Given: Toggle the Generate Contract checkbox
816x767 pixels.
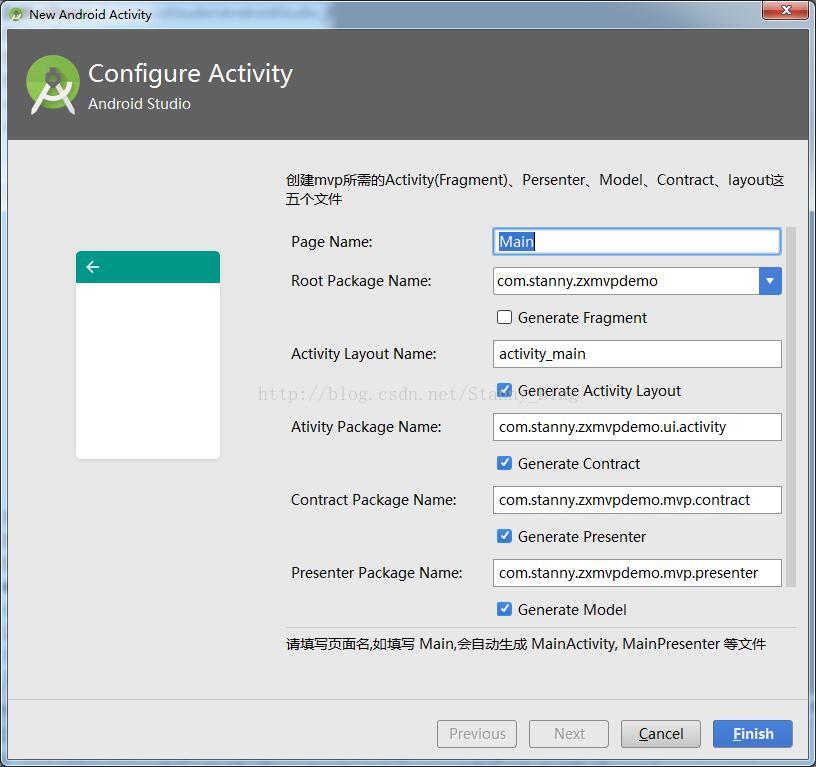Looking at the screenshot, I should tap(504, 463).
